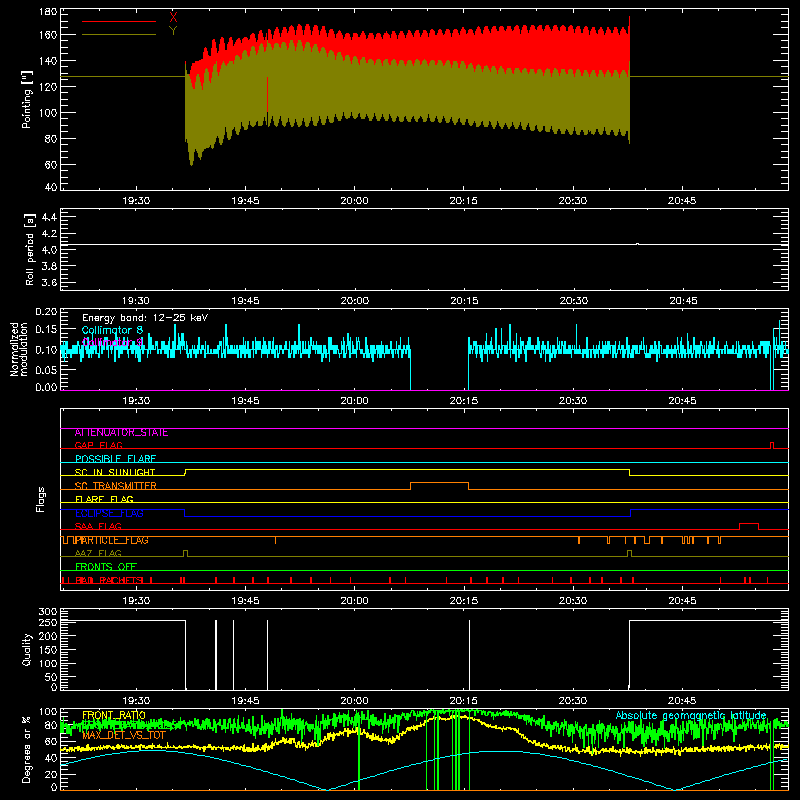Click the 19:30 time label under Quality plot
Viewport: 800px width, 800px height.
pyautogui.click(x=136, y=701)
